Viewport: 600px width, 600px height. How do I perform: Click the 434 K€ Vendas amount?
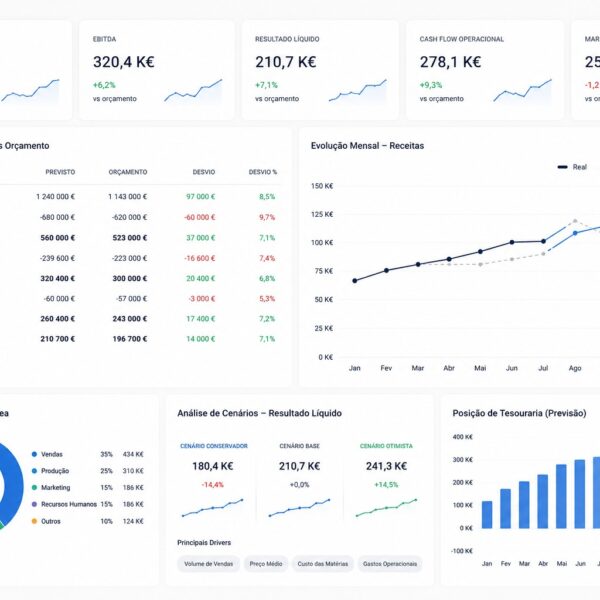(x=133, y=454)
